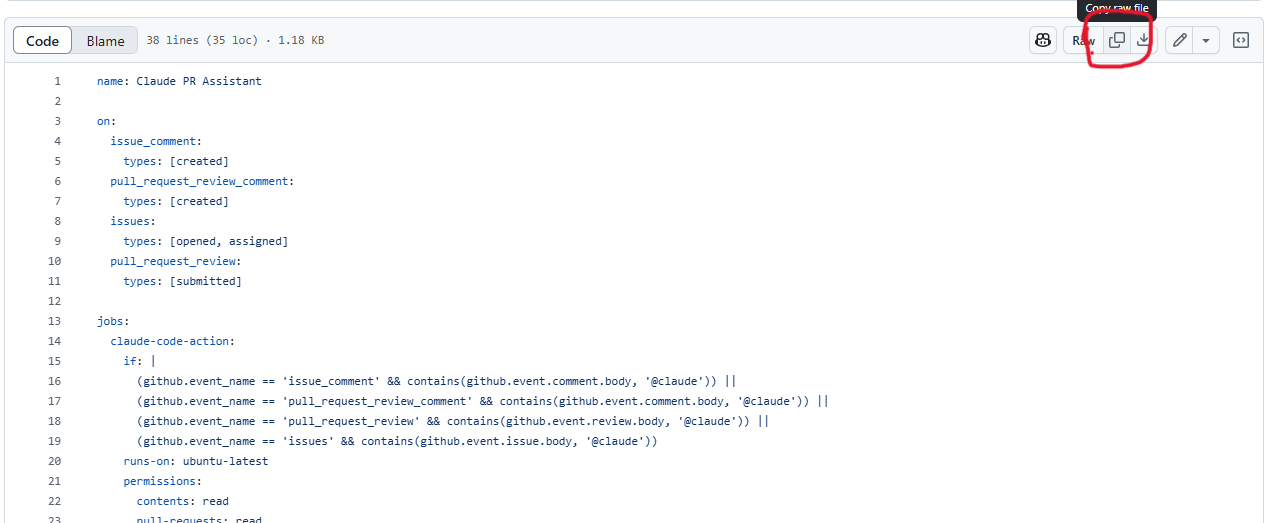Image resolution: width=1276 pixels, height=523 pixels.
Task: Click the 'claude-code-action:' key
Action: (173, 341)
